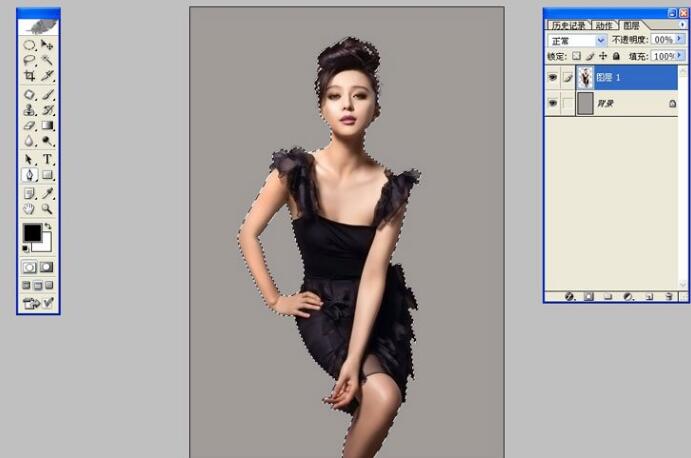Choose full screen with menu bar mode

tap(38, 286)
